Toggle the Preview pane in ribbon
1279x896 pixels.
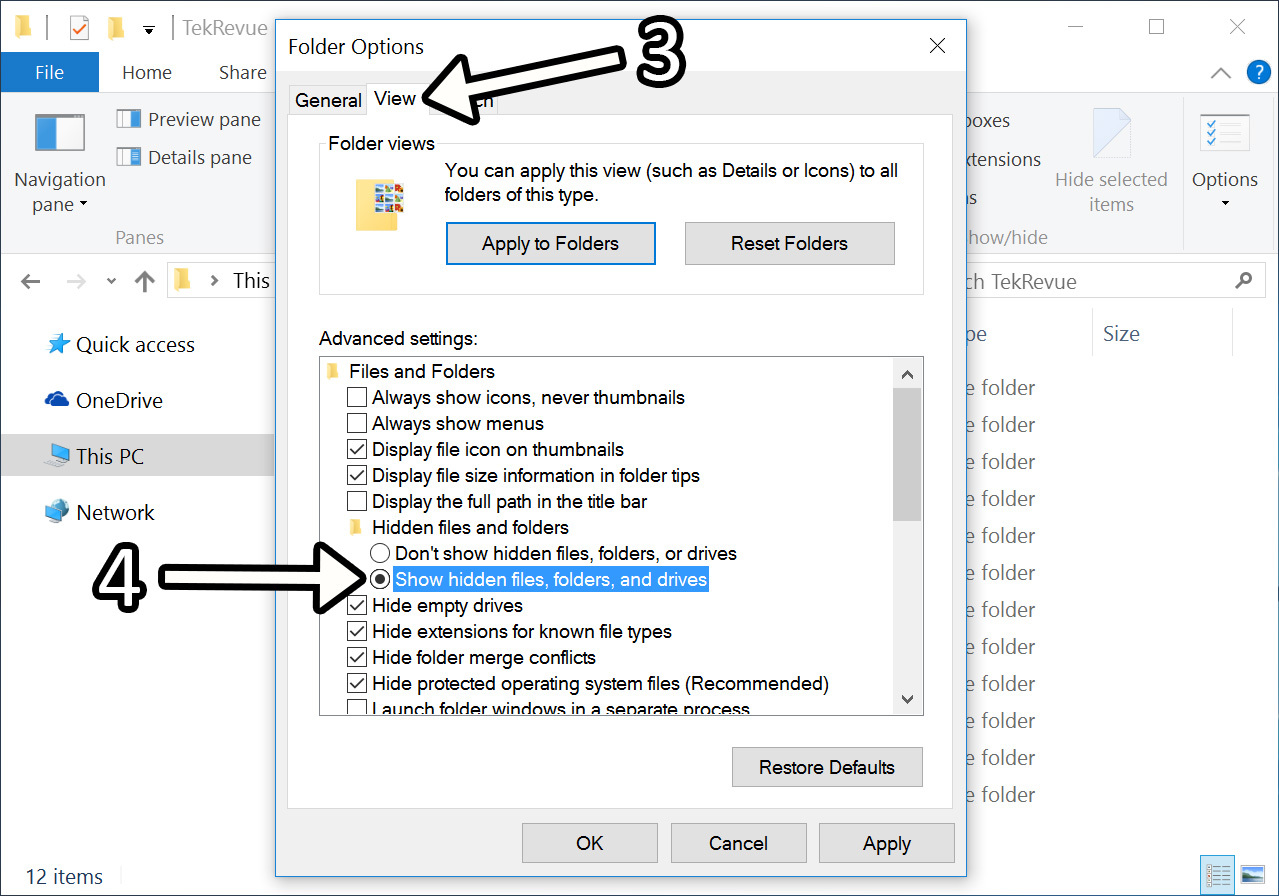(x=188, y=119)
